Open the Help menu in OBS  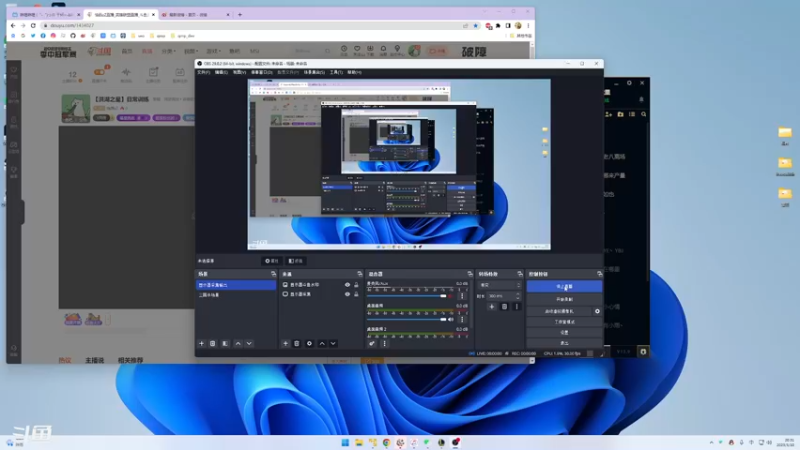pyautogui.click(x=354, y=72)
